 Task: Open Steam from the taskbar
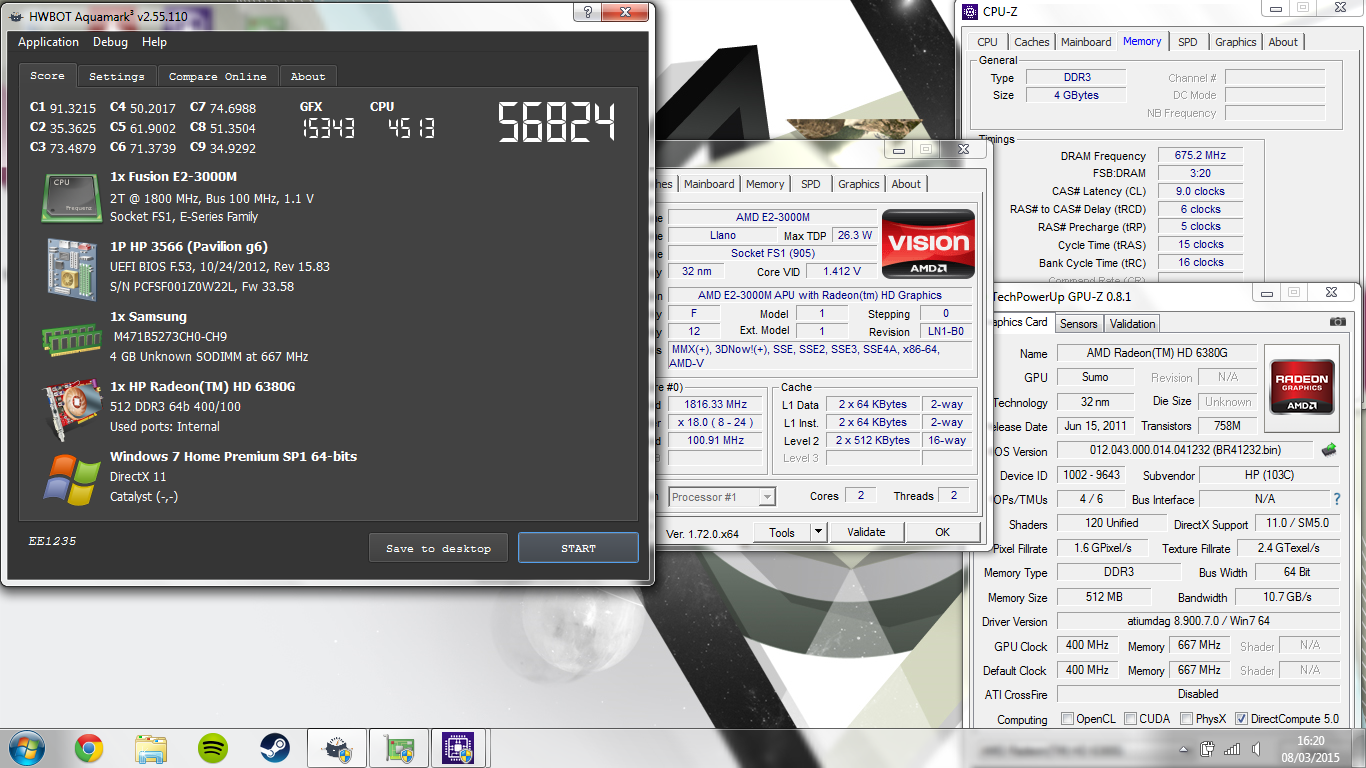pyautogui.click(x=275, y=748)
